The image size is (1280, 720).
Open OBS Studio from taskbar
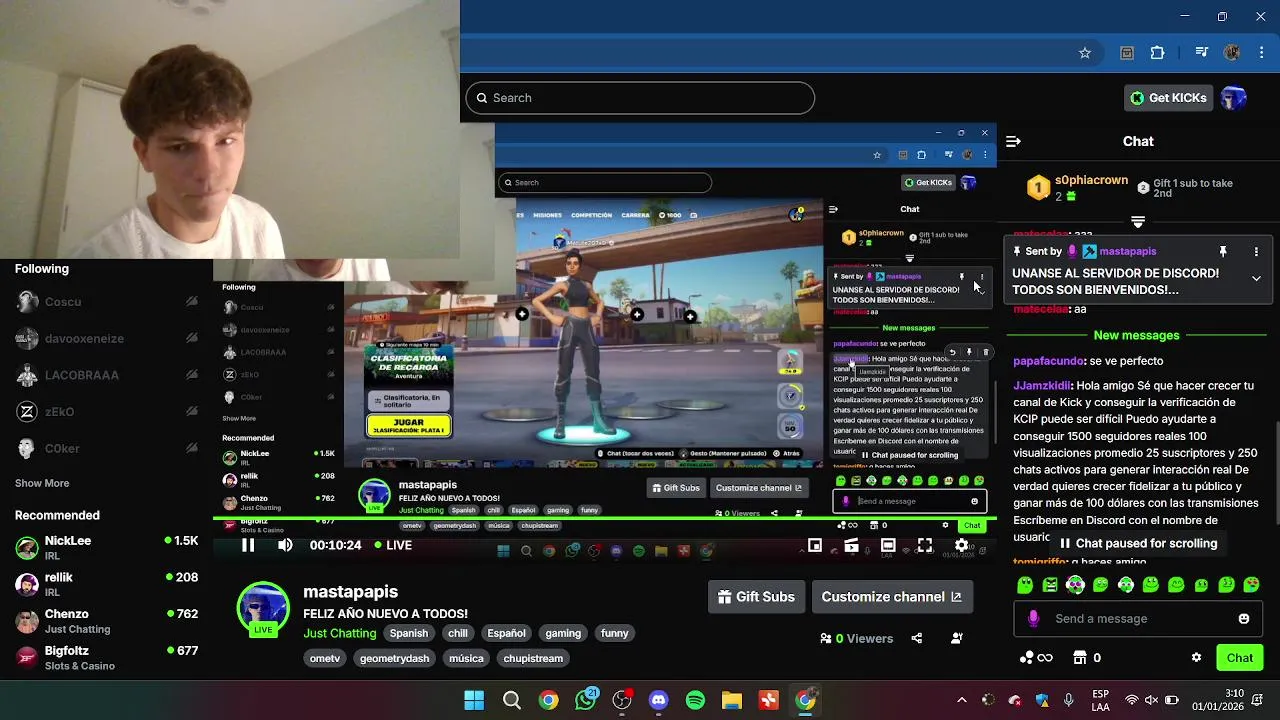622,700
